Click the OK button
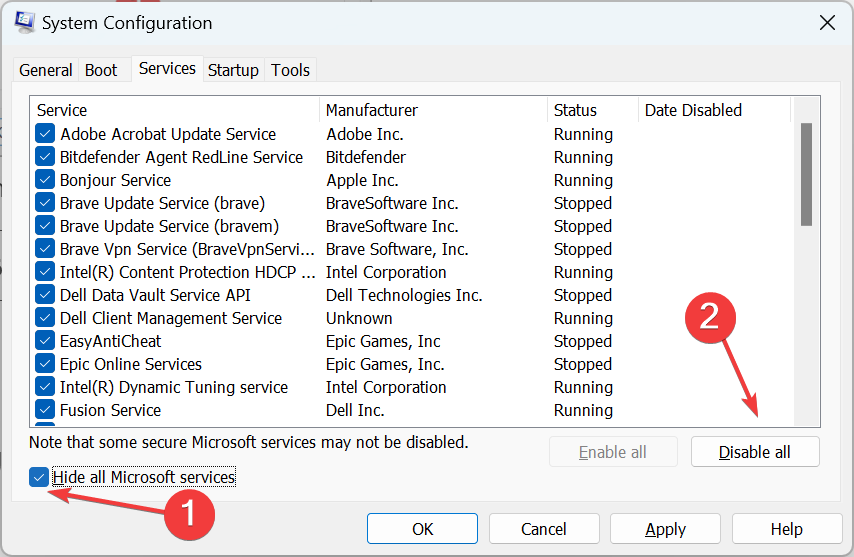This screenshot has width=854, height=557. [422, 529]
